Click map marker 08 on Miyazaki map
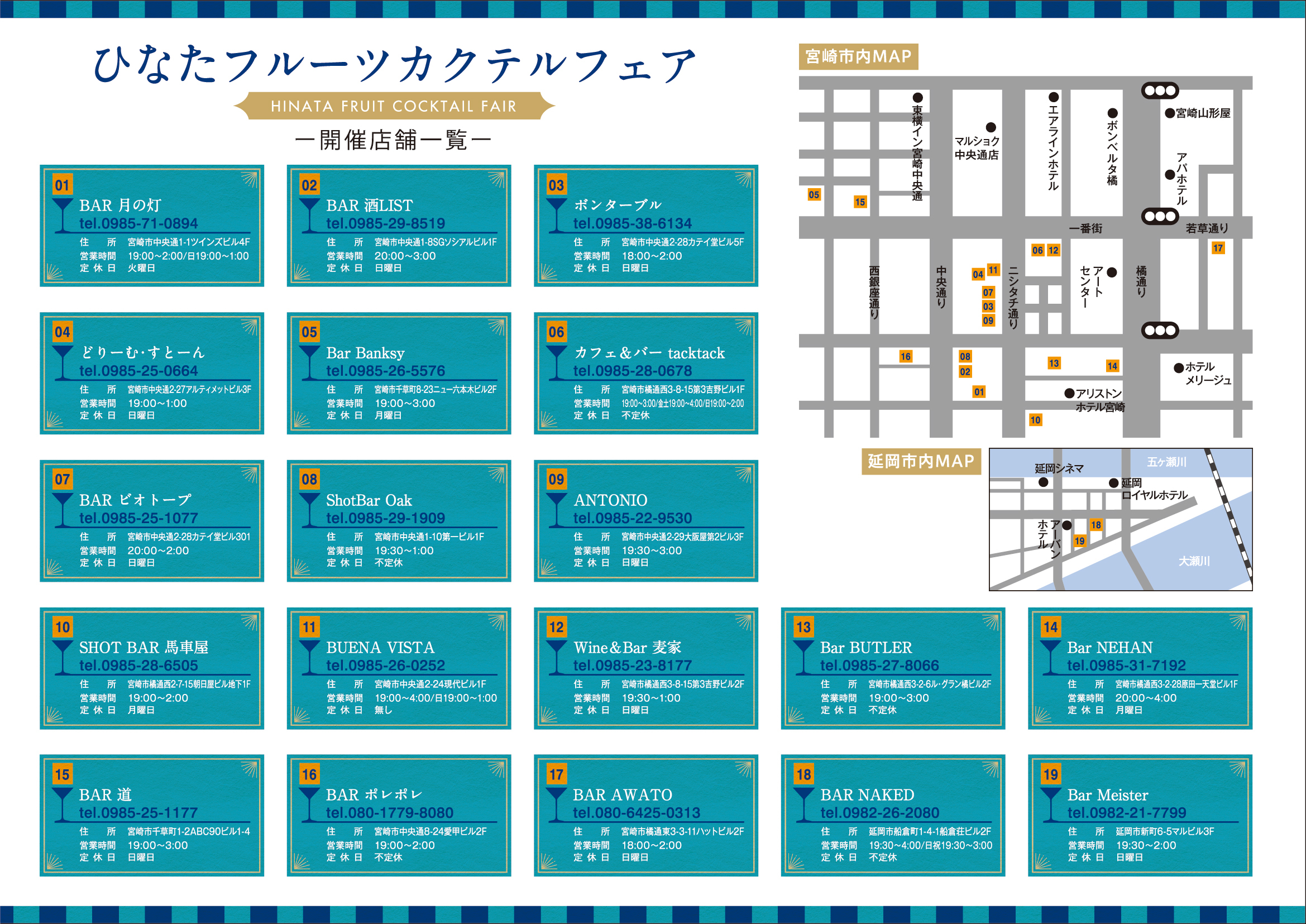The width and height of the screenshot is (1306, 924). click(x=965, y=356)
